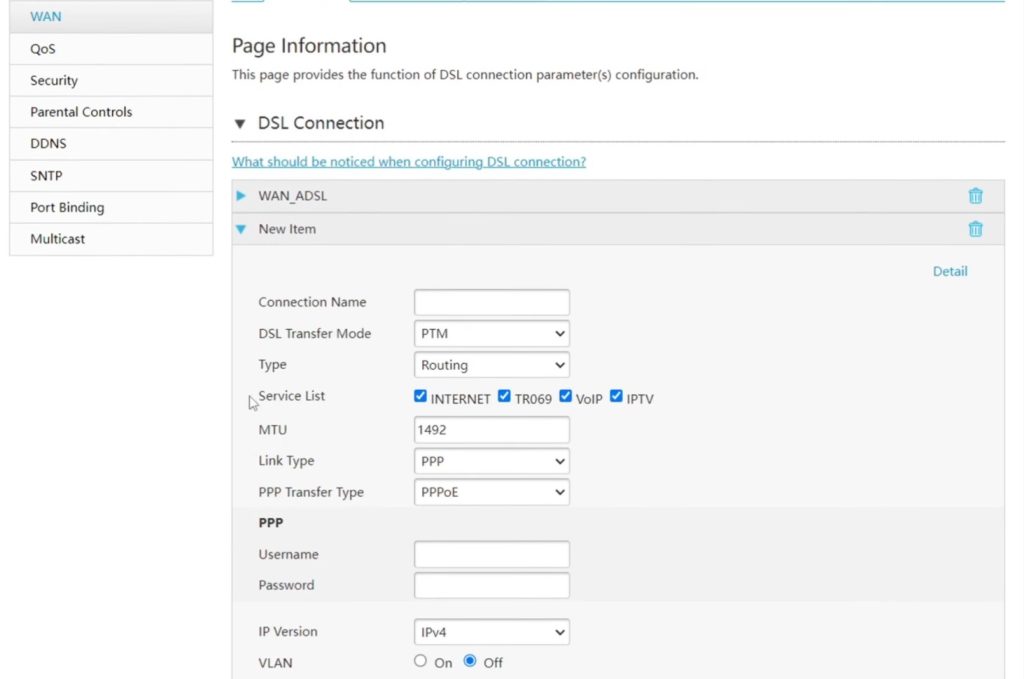Select VLAN Off radio button
This screenshot has width=1024, height=679.
(x=470, y=662)
